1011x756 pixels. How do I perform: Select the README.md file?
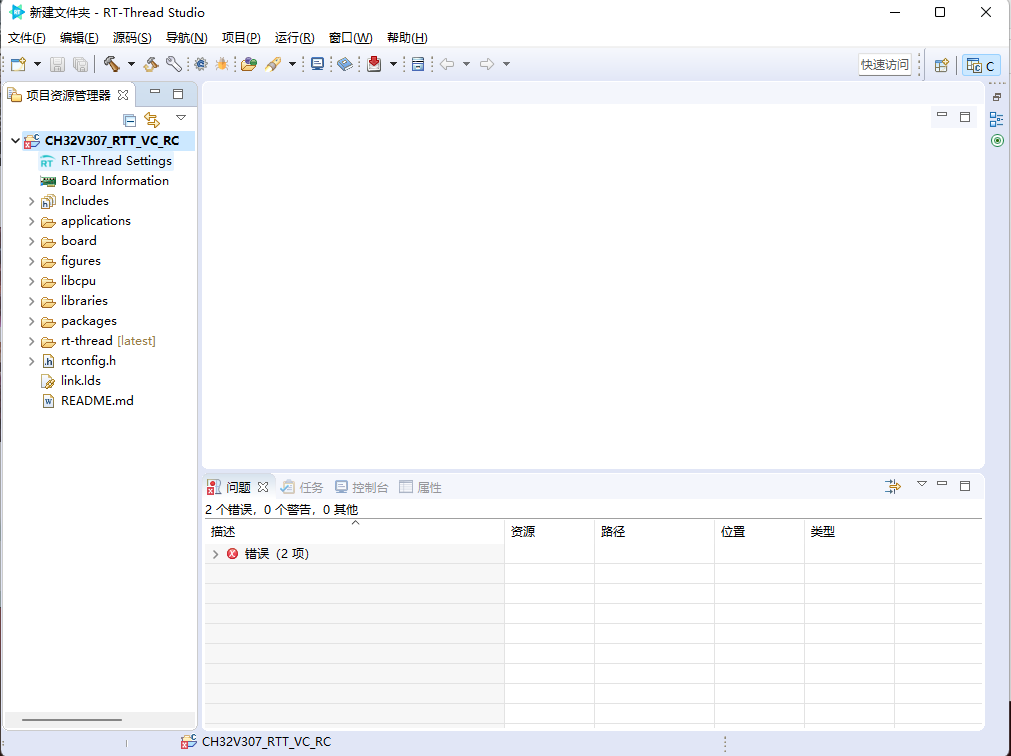pos(97,401)
